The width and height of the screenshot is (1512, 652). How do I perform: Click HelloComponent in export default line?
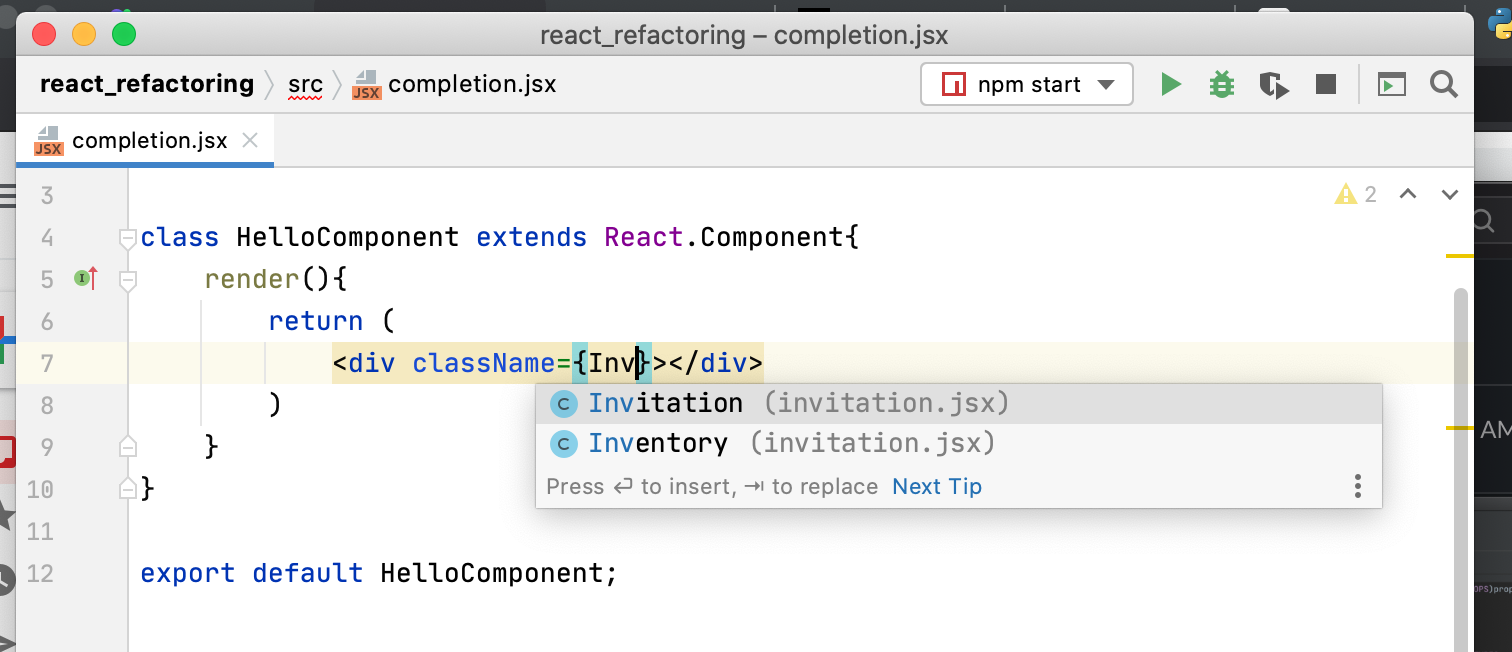pyautogui.click(x=491, y=574)
